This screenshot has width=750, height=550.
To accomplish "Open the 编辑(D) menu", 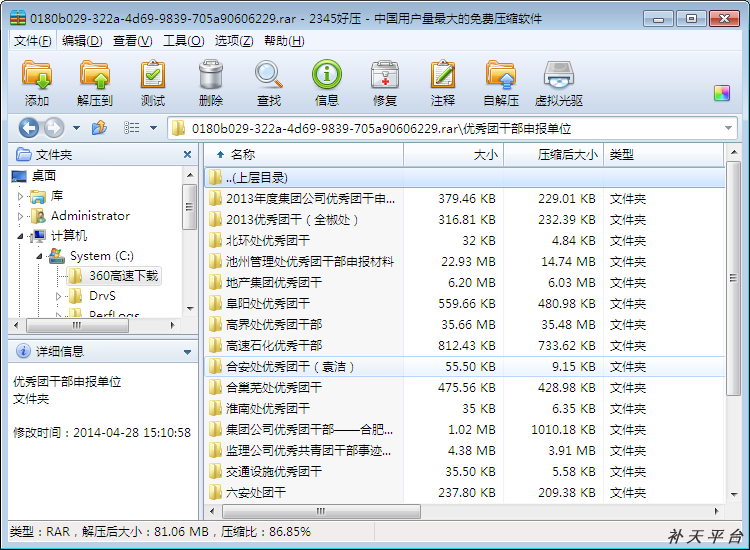I will pos(82,41).
